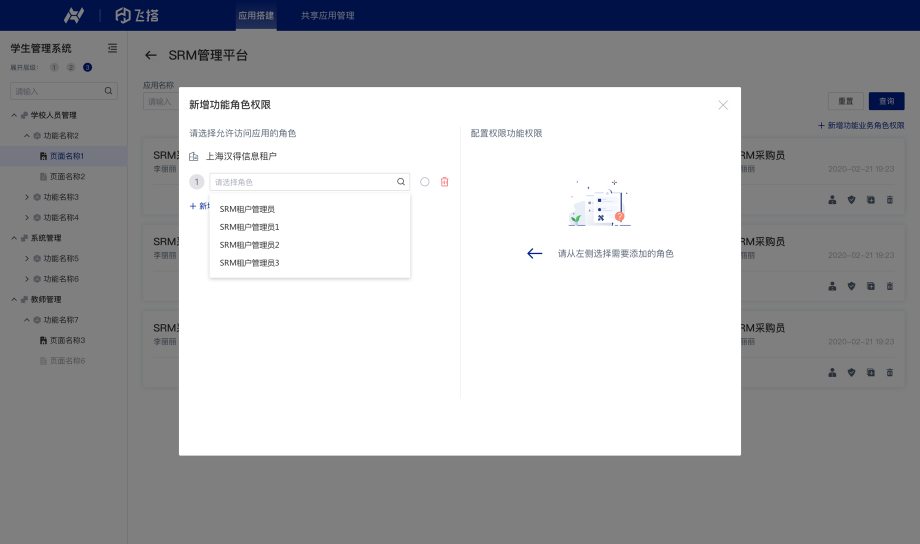Click the search icon in the sidebar search box

tap(109, 91)
